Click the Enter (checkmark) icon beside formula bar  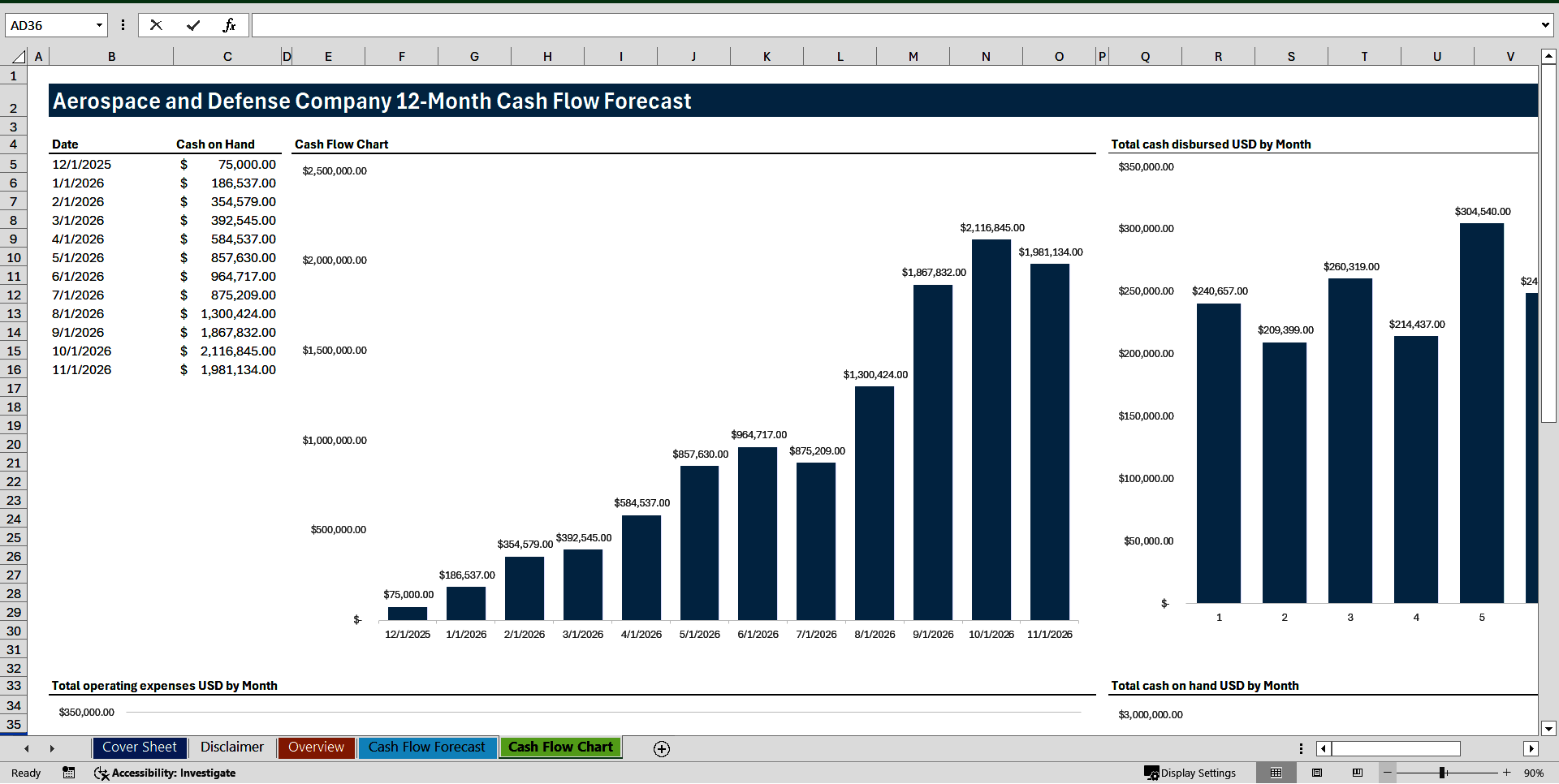pos(192,24)
